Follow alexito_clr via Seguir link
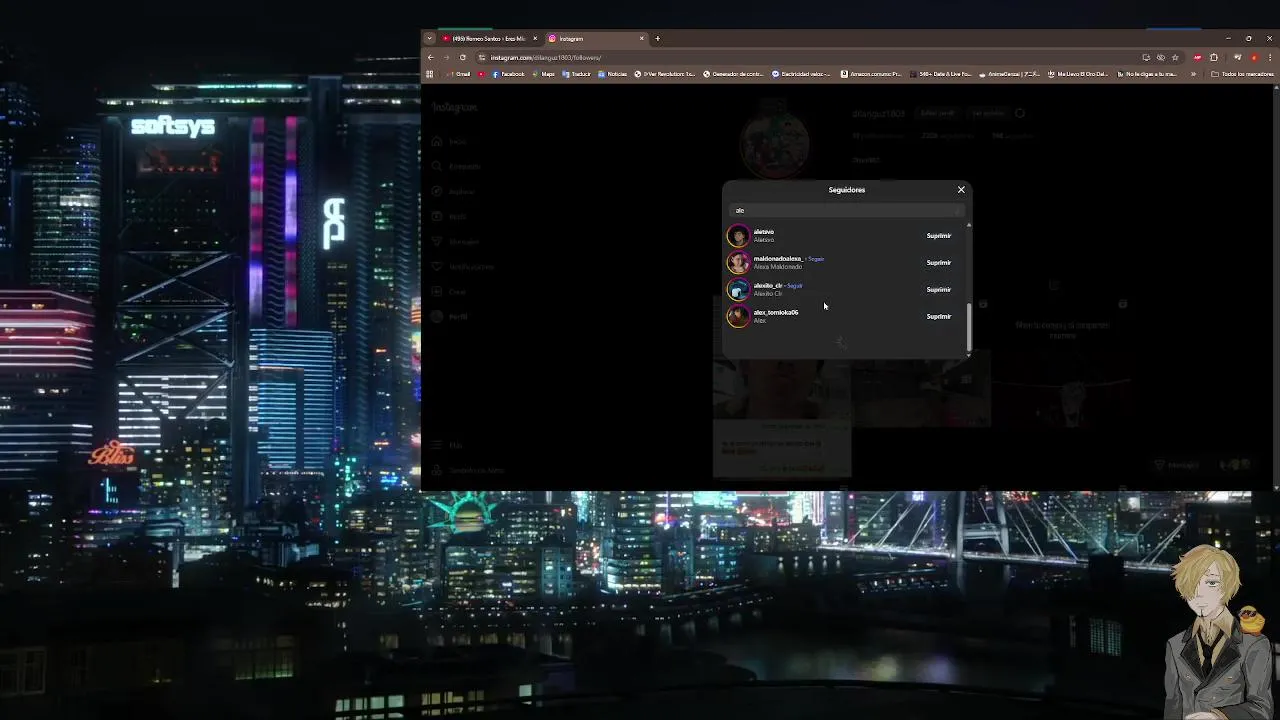The height and width of the screenshot is (720, 1280). pos(795,286)
